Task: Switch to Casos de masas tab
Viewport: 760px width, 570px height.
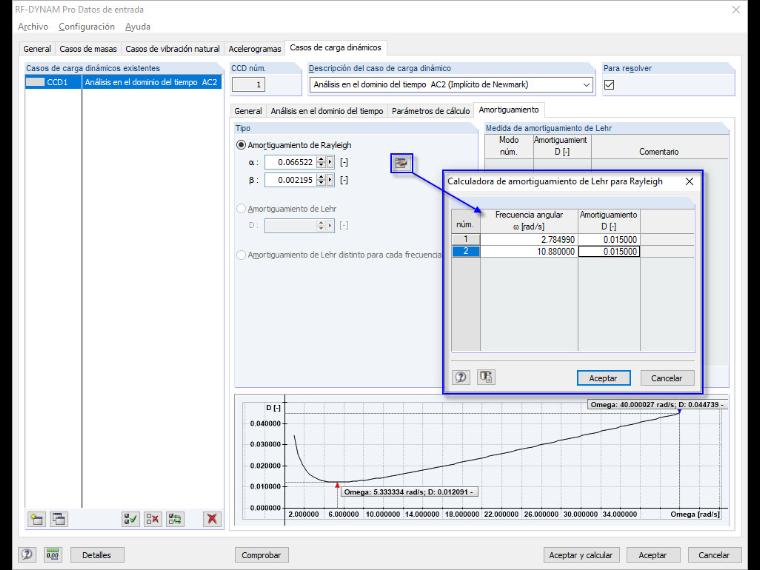Action: (88, 49)
